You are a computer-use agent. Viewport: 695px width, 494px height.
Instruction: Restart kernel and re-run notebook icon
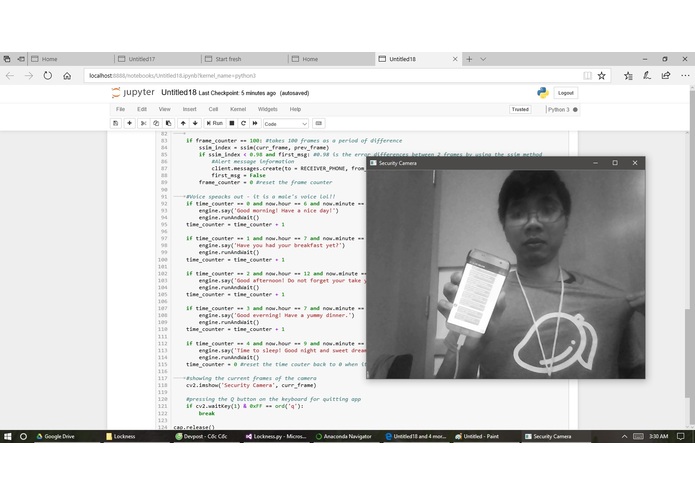point(255,123)
